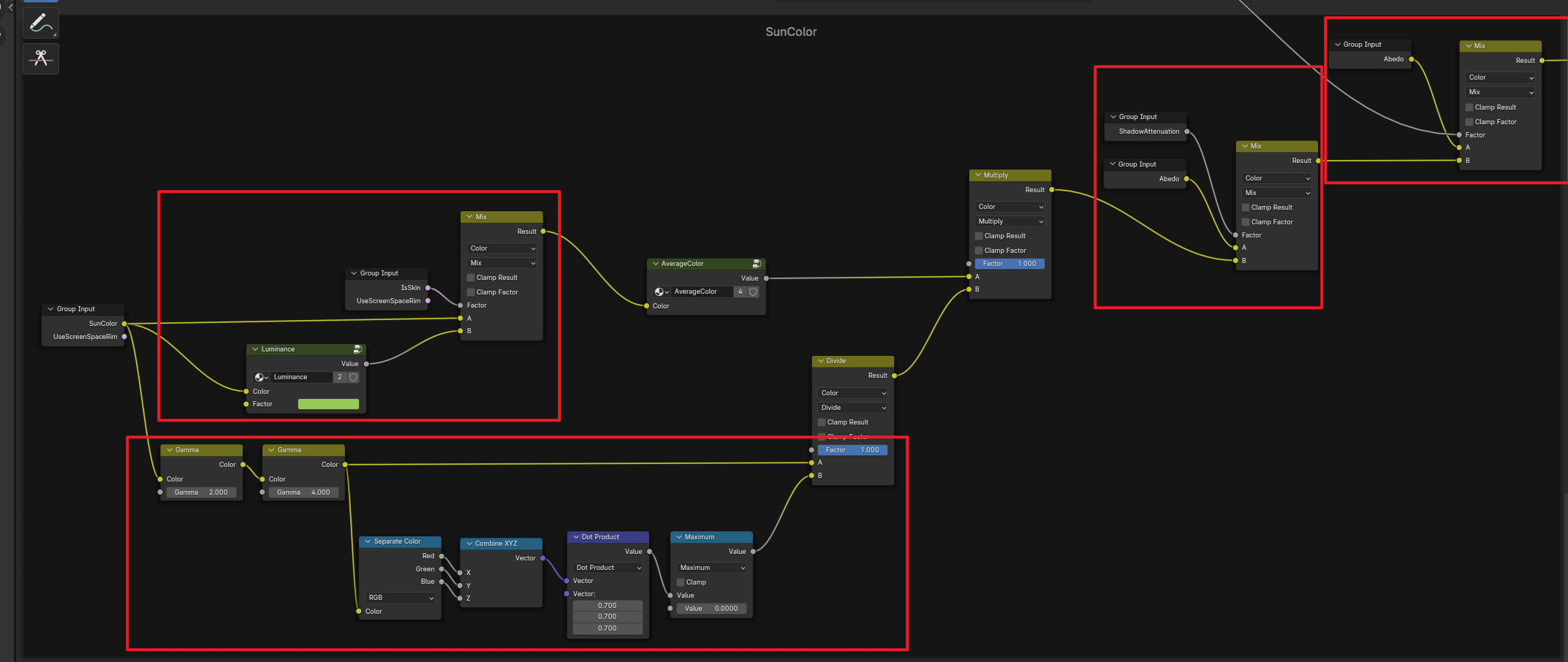
Task: Click the green Factor swatch on Luminance node
Action: pyautogui.click(x=328, y=404)
